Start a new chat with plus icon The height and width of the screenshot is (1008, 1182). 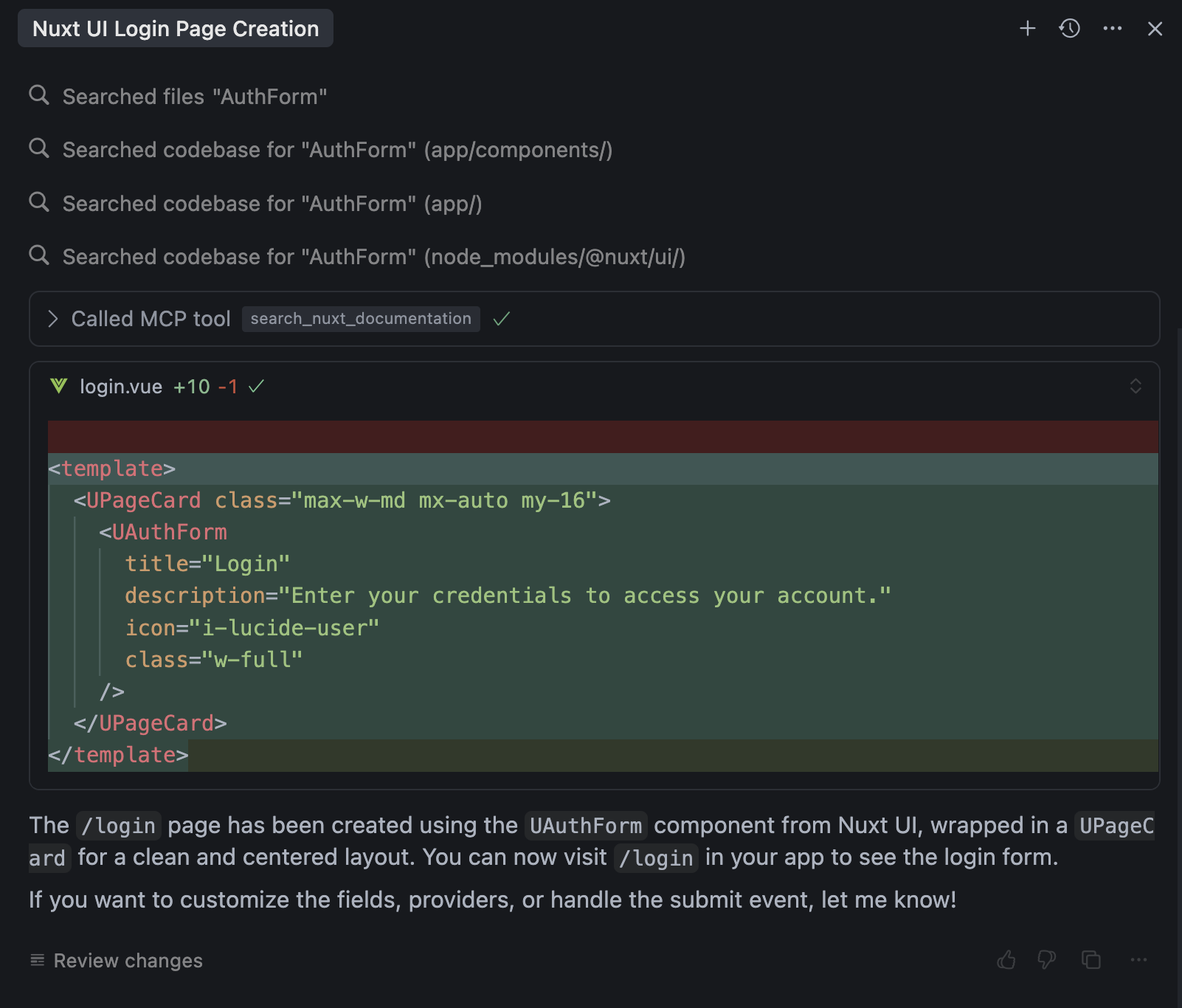(x=1027, y=29)
